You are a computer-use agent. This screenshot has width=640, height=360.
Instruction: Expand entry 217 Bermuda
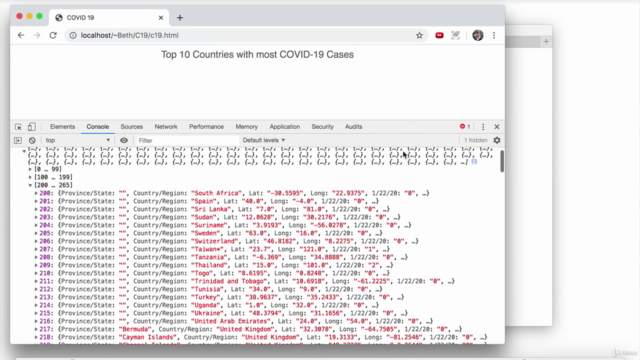click(36, 329)
